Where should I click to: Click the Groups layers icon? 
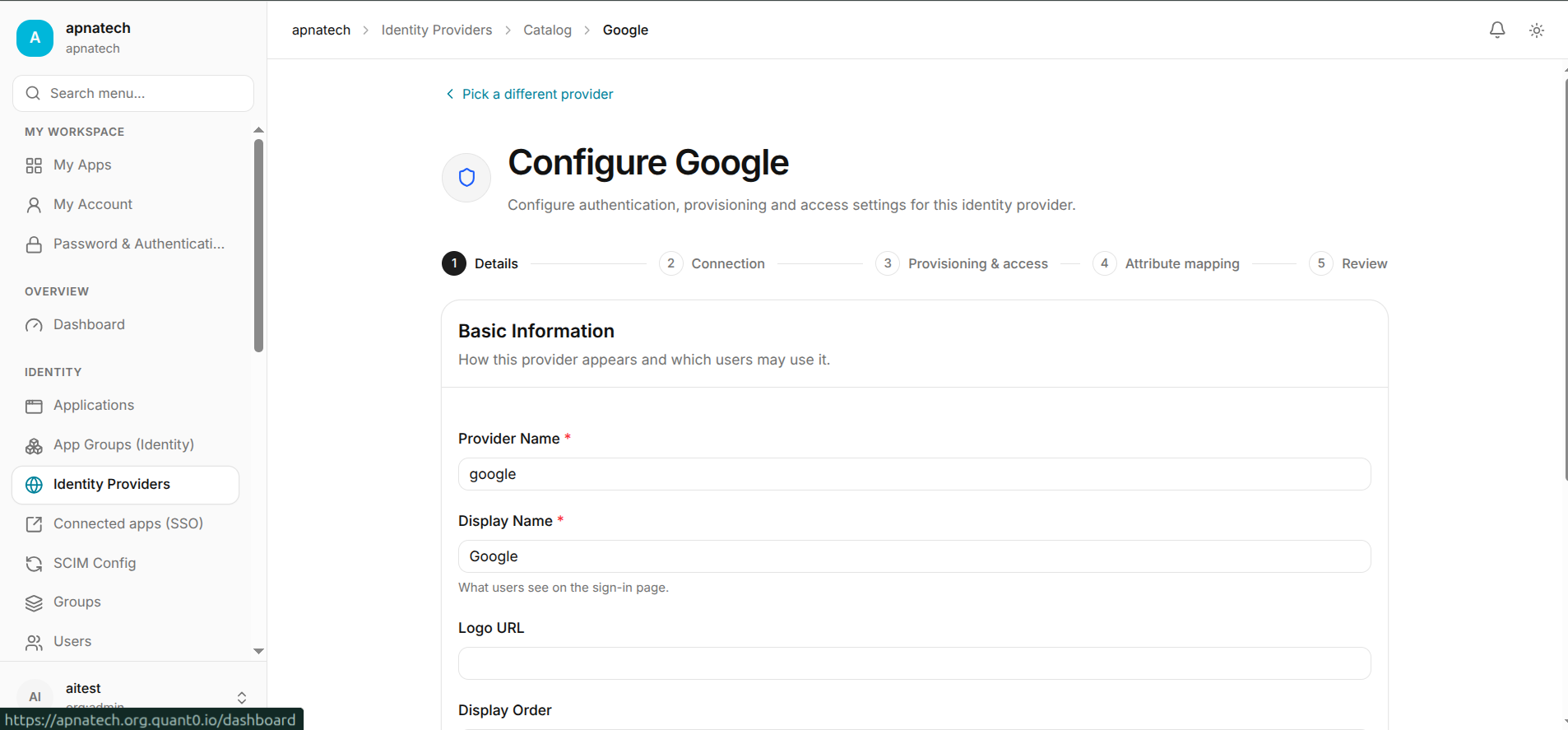coord(34,602)
